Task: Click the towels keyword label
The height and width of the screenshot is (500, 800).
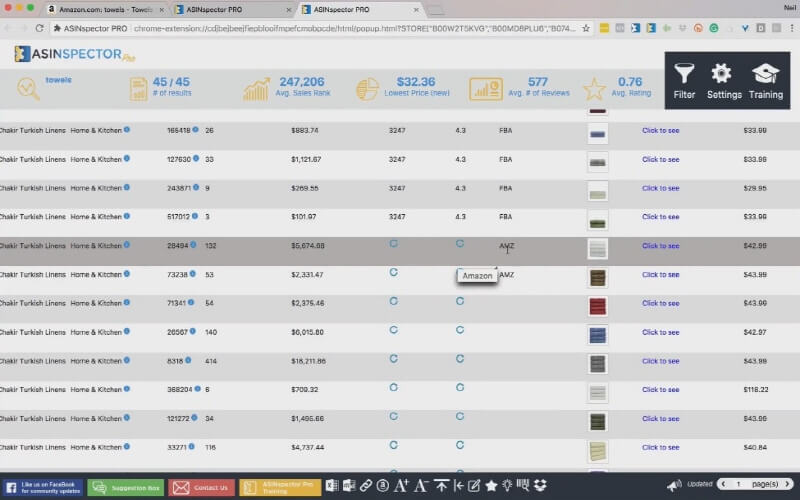Action: [58, 80]
